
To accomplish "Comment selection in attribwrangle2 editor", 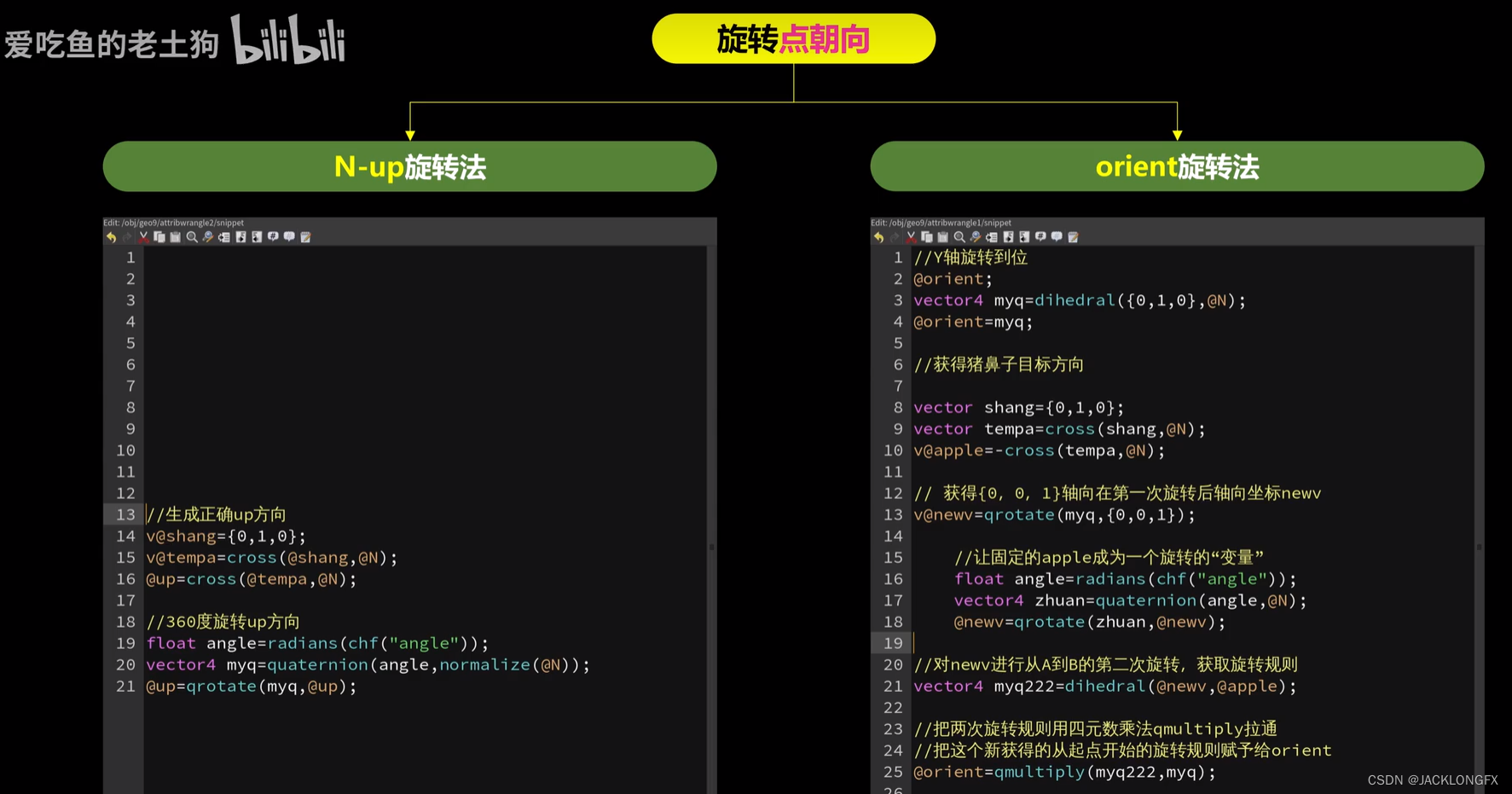I will point(273,237).
